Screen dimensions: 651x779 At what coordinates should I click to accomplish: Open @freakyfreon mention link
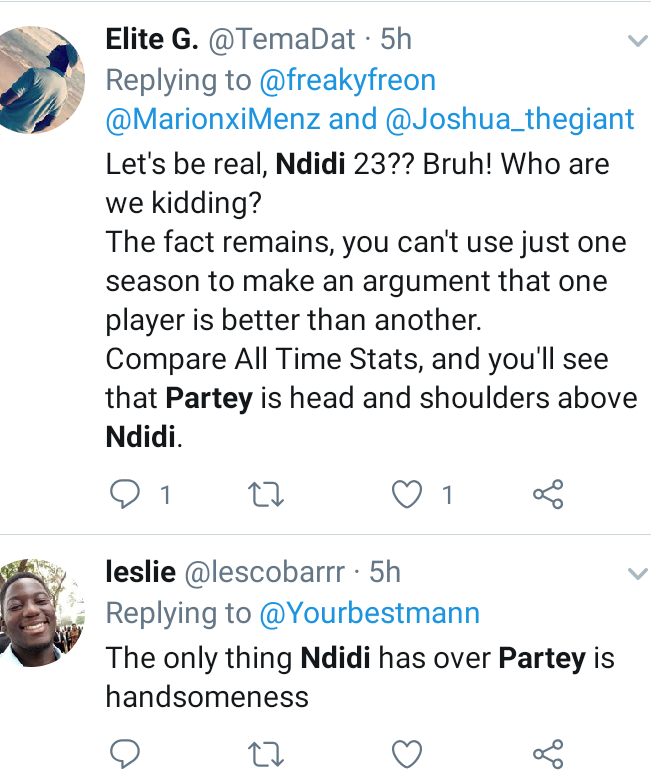point(347,80)
